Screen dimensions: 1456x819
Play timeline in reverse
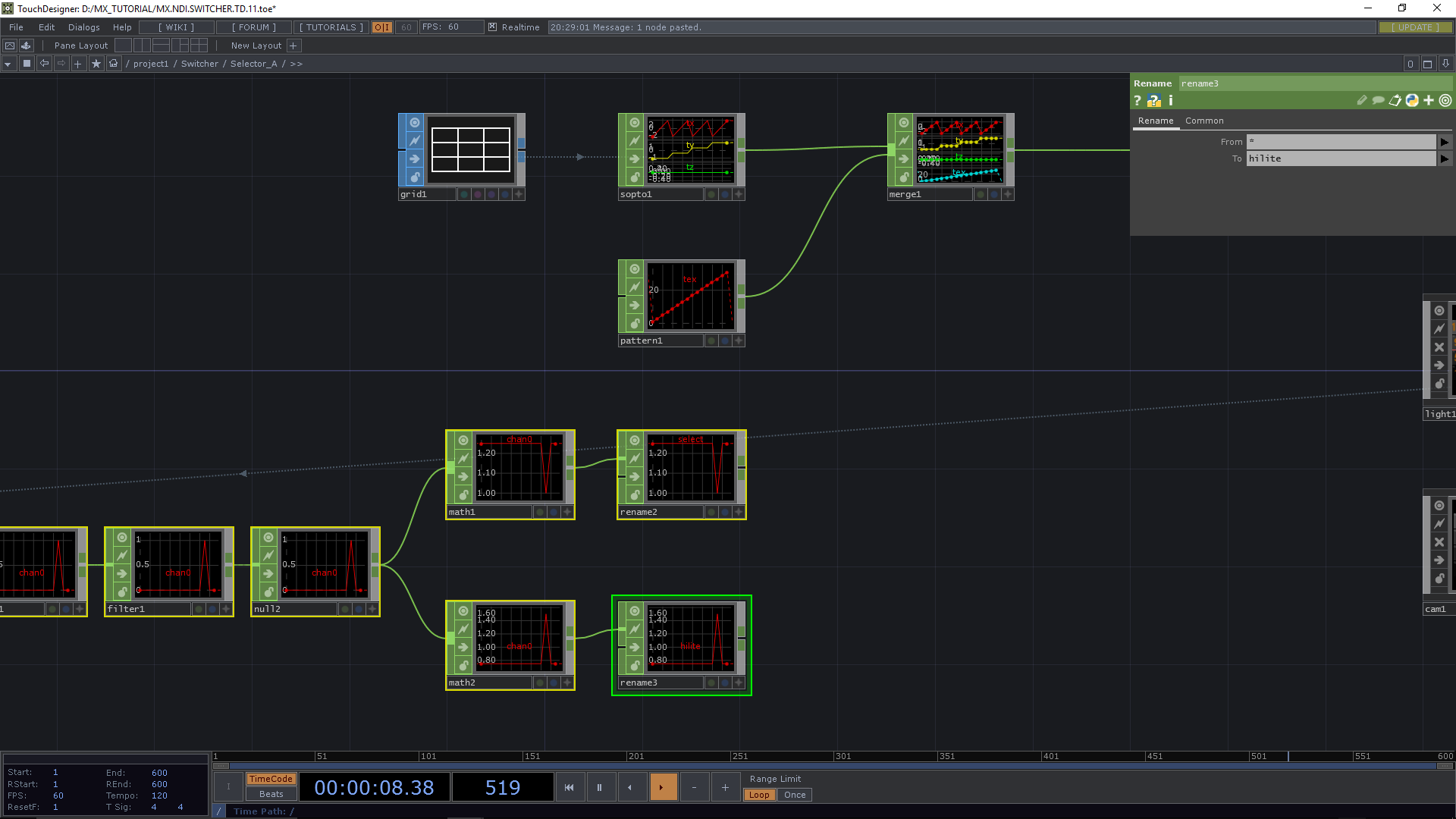click(x=631, y=787)
